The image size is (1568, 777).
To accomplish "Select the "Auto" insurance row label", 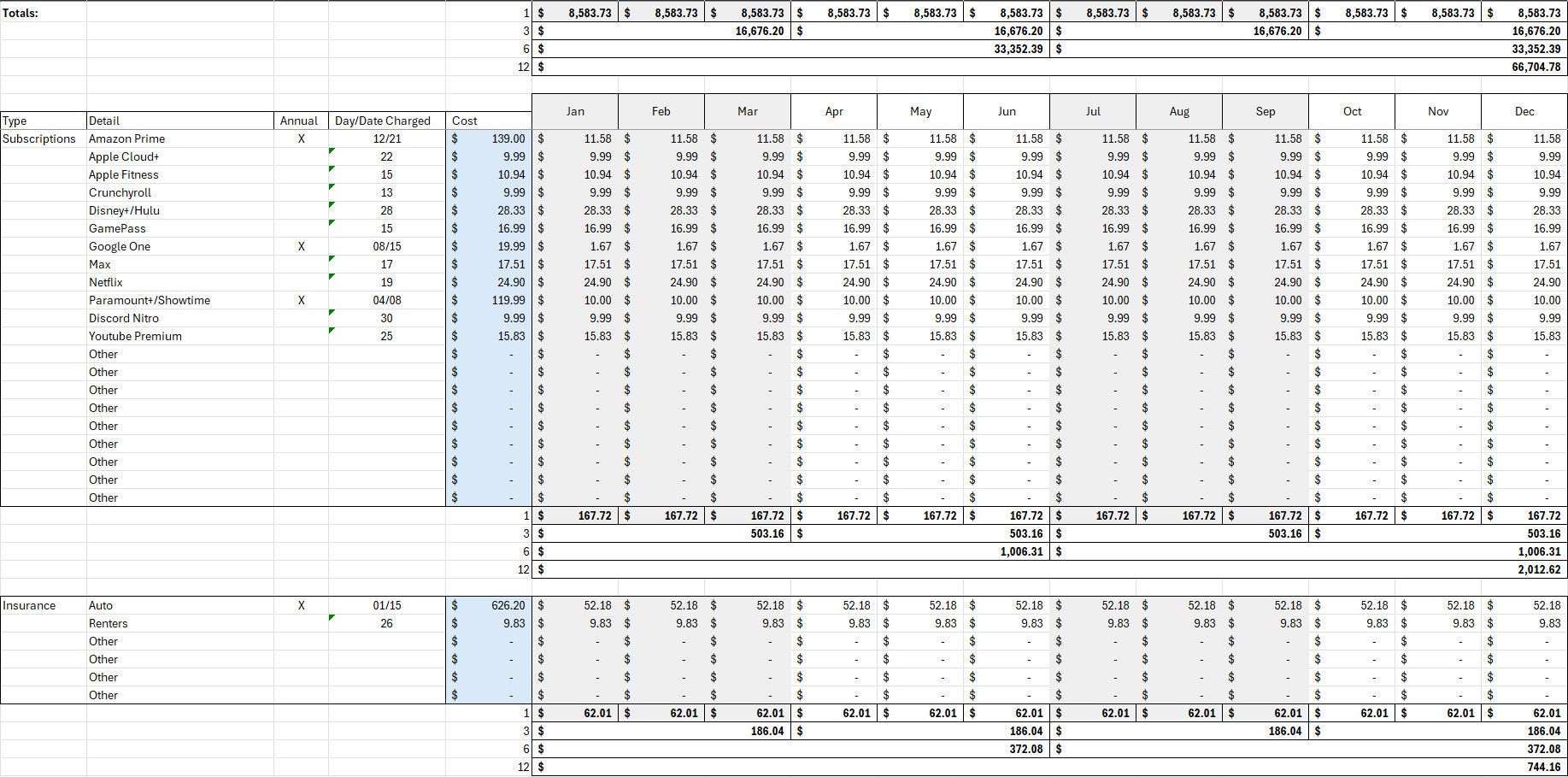I will pos(179,605).
